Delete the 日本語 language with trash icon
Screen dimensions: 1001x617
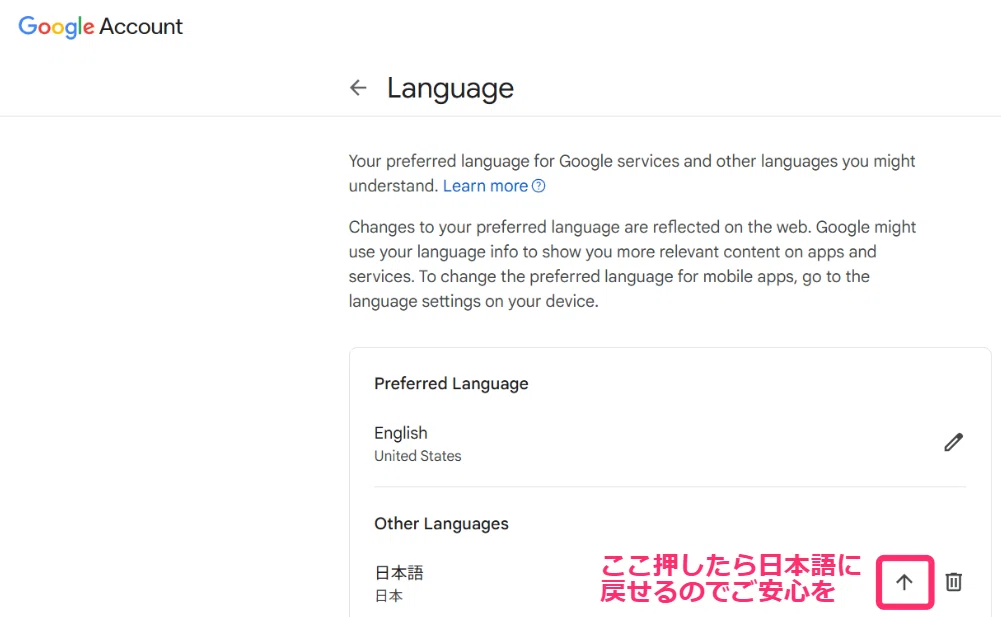(954, 582)
